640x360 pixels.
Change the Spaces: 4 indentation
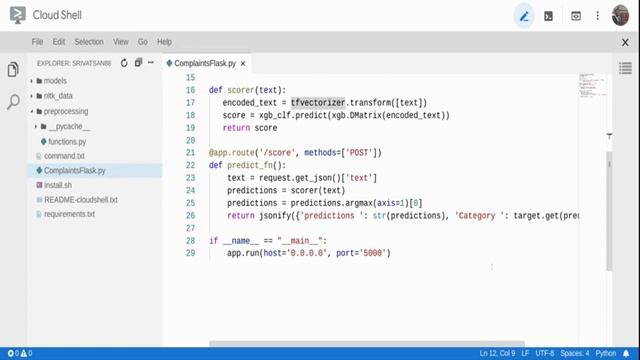coord(574,353)
